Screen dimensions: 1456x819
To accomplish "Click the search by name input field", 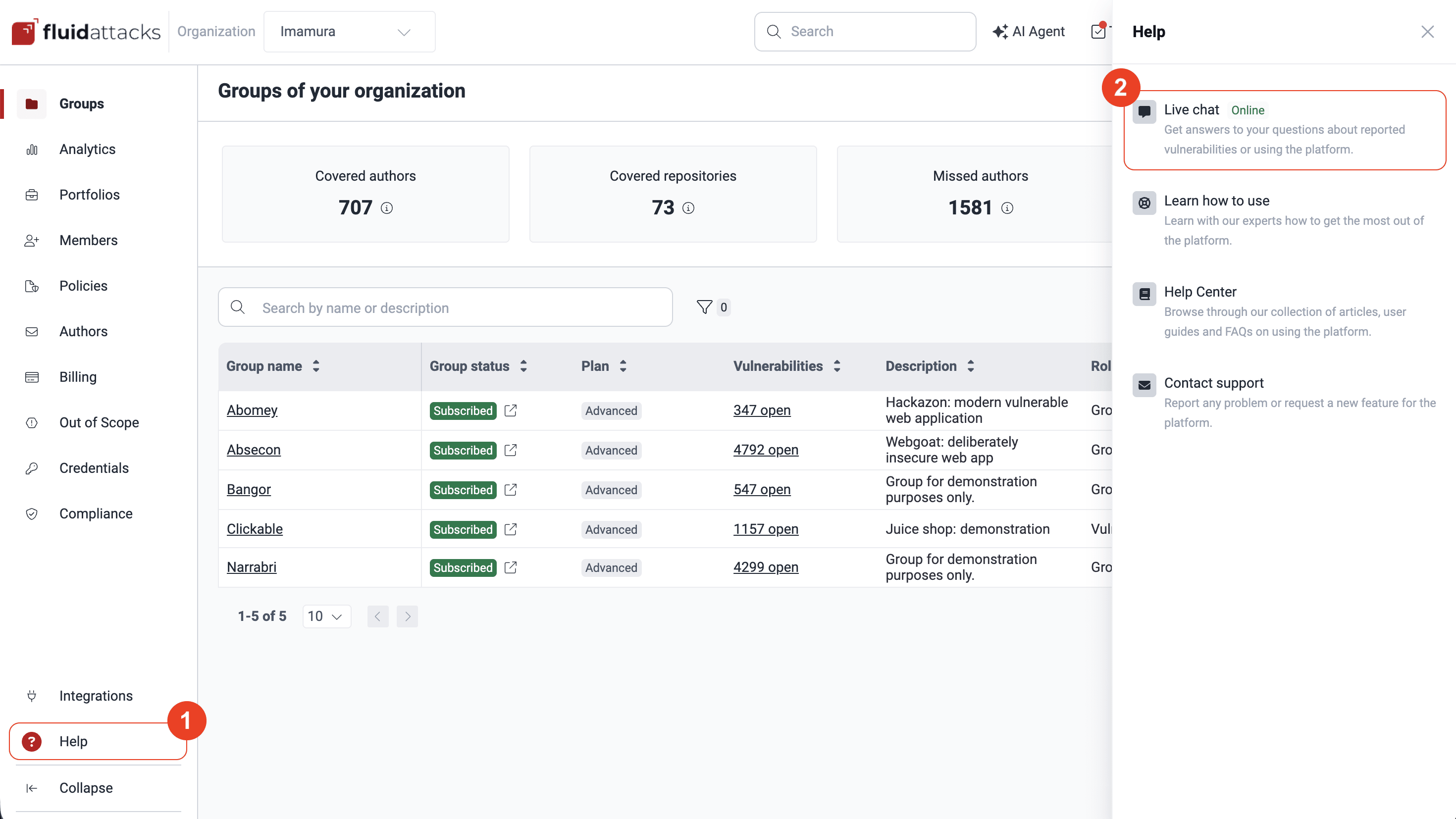I will coord(446,307).
